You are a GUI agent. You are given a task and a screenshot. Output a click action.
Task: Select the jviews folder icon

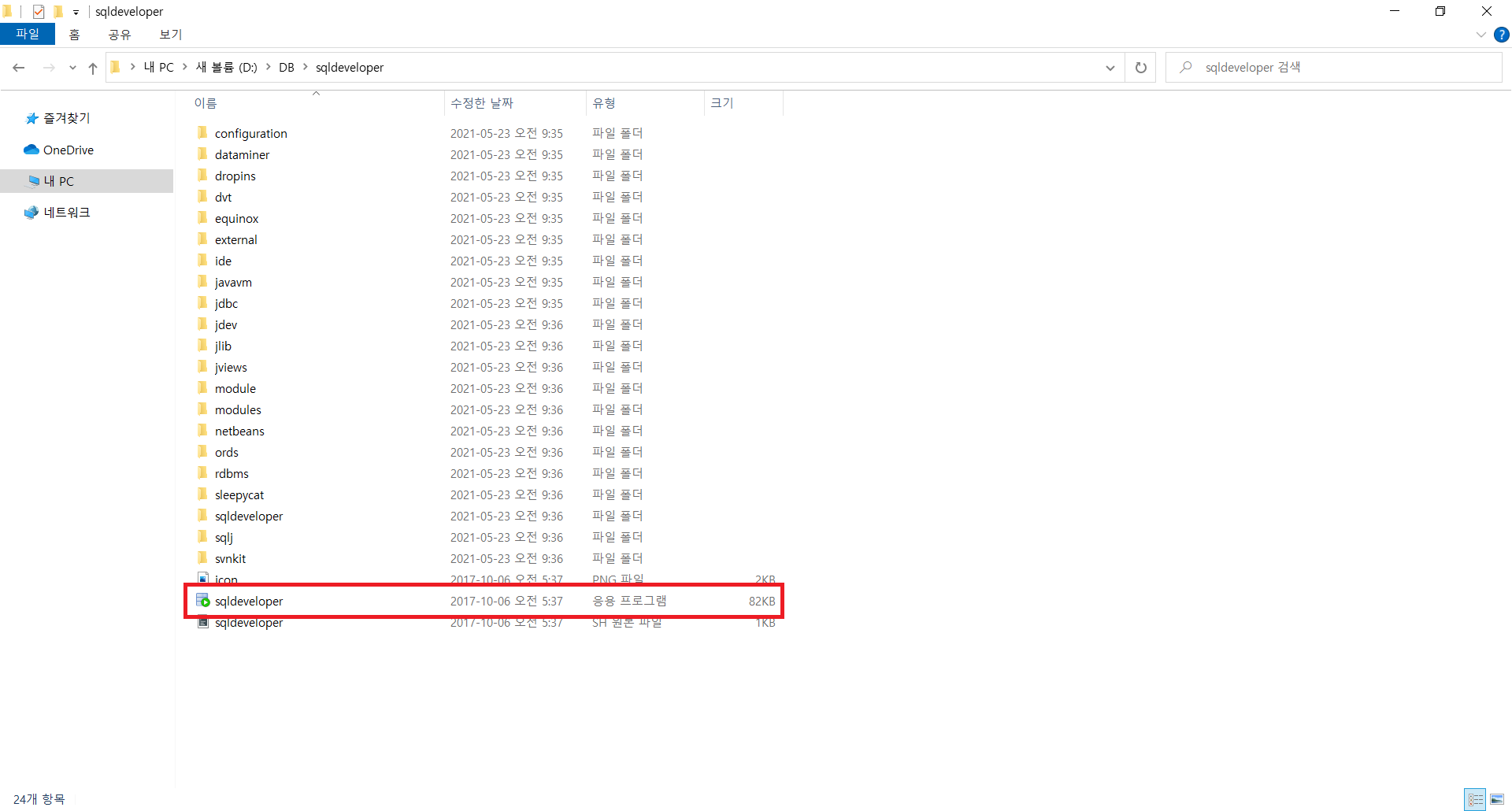point(202,367)
